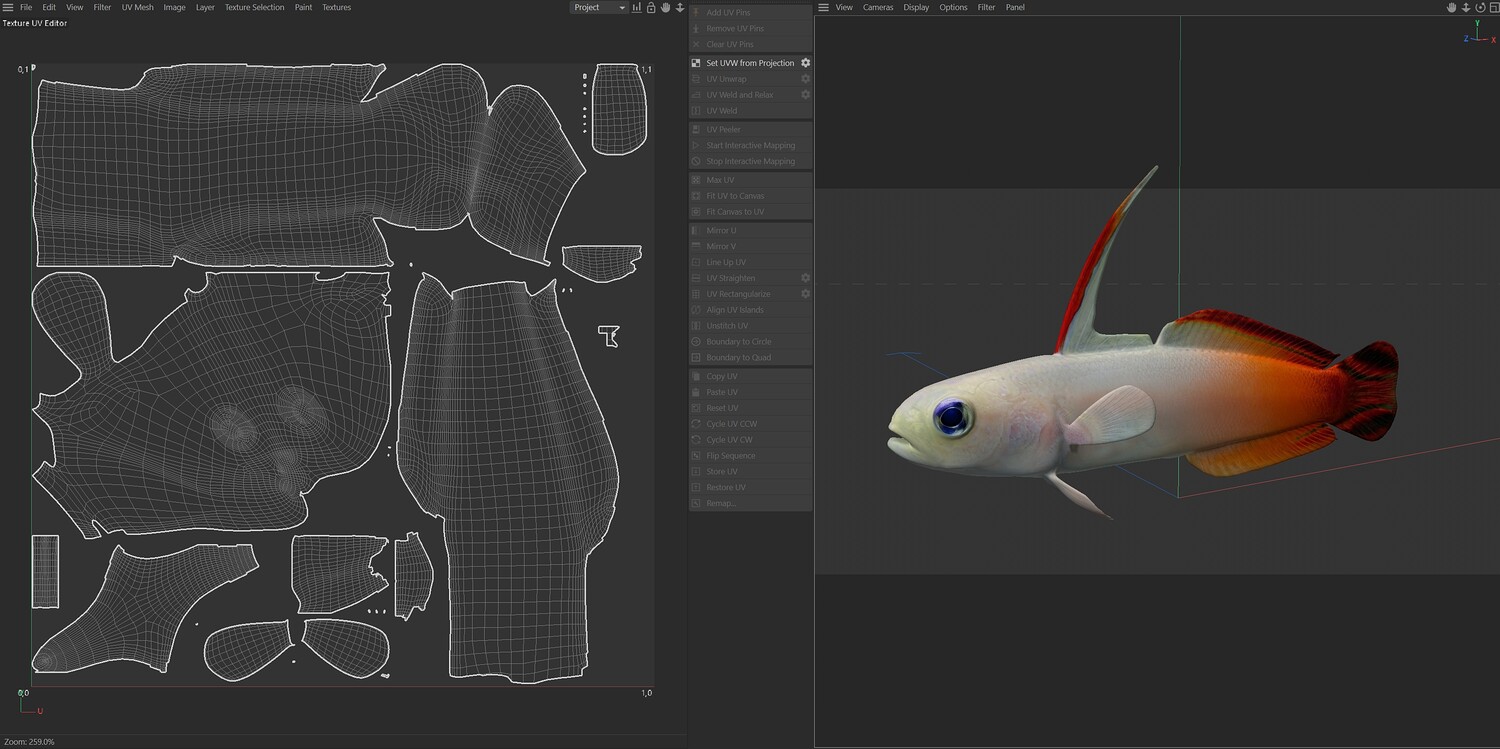The height and width of the screenshot is (749, 1500).
Task: Open the UV Straighten gear settings
Action: coord(805,278)
